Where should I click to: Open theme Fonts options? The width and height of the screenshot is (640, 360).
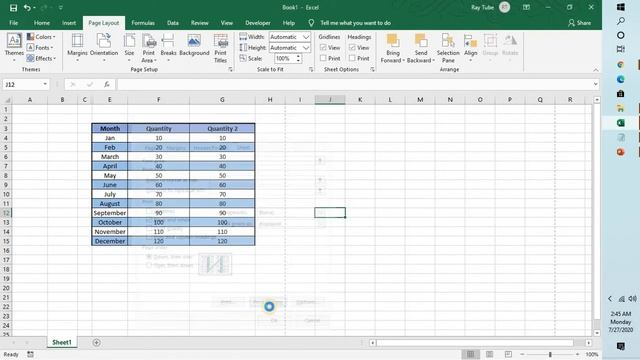tap(40, 48)
